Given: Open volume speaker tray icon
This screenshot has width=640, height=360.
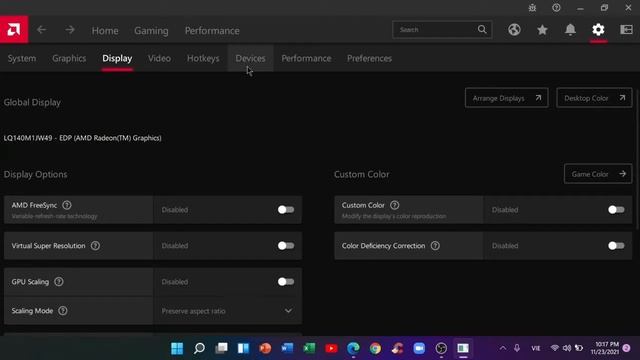Looking at the screenshot, I should (x=567, y=348).
